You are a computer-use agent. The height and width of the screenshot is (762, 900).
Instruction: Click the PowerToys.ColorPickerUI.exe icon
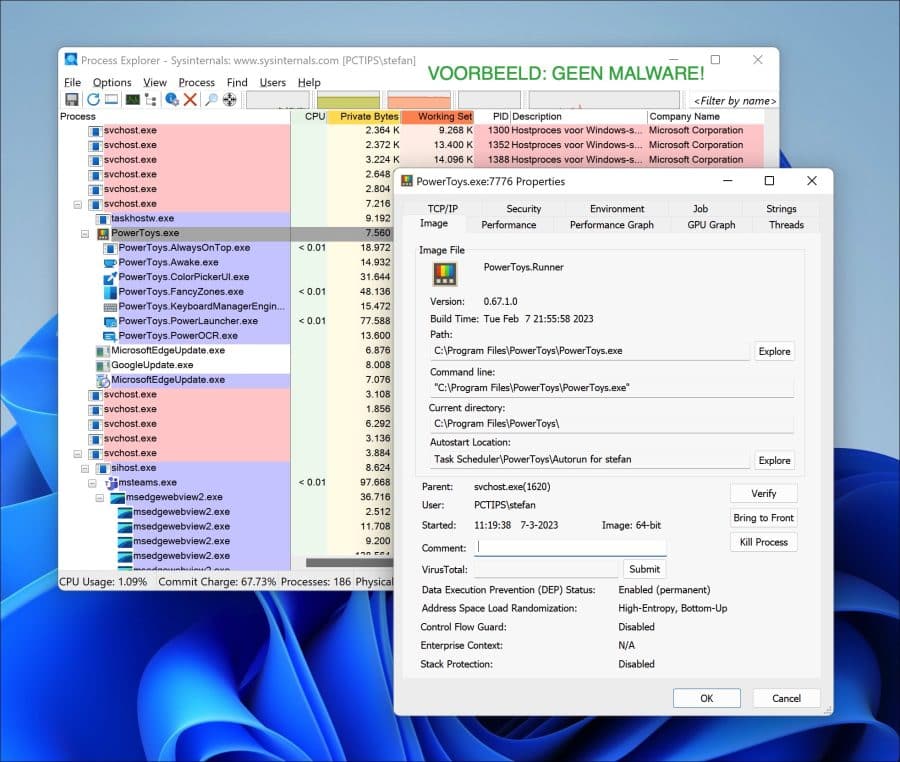(x=110, y=278)
